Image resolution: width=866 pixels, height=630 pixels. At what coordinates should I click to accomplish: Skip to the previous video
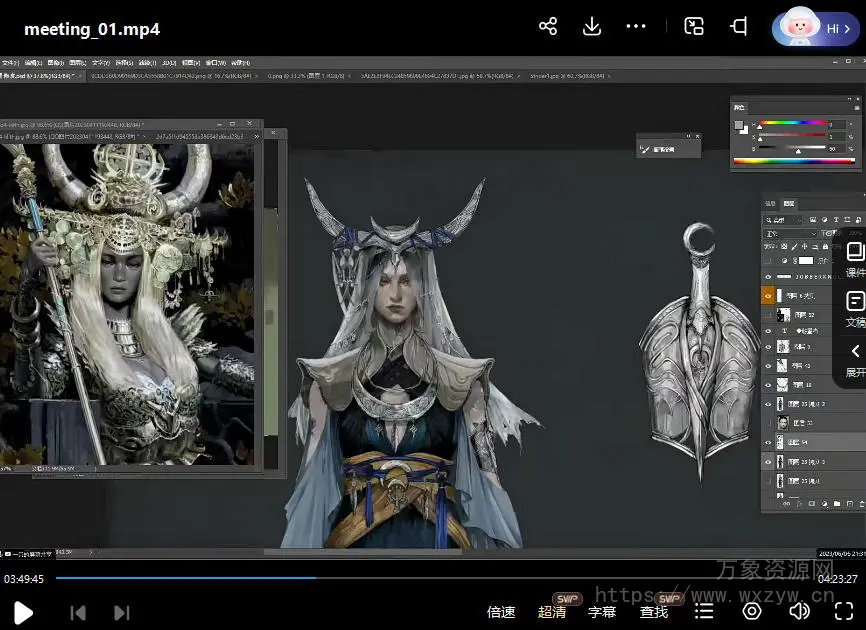tap(78, 612)
